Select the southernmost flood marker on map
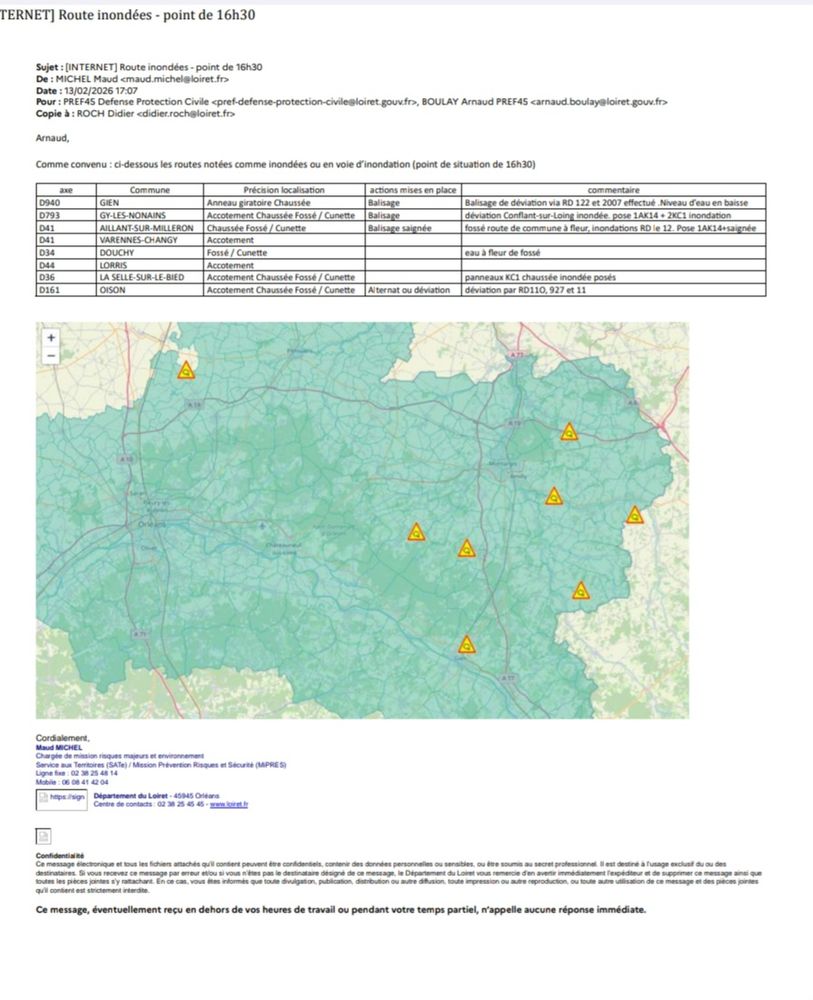This screenshot has width=813, height=1000. point(466,645)
